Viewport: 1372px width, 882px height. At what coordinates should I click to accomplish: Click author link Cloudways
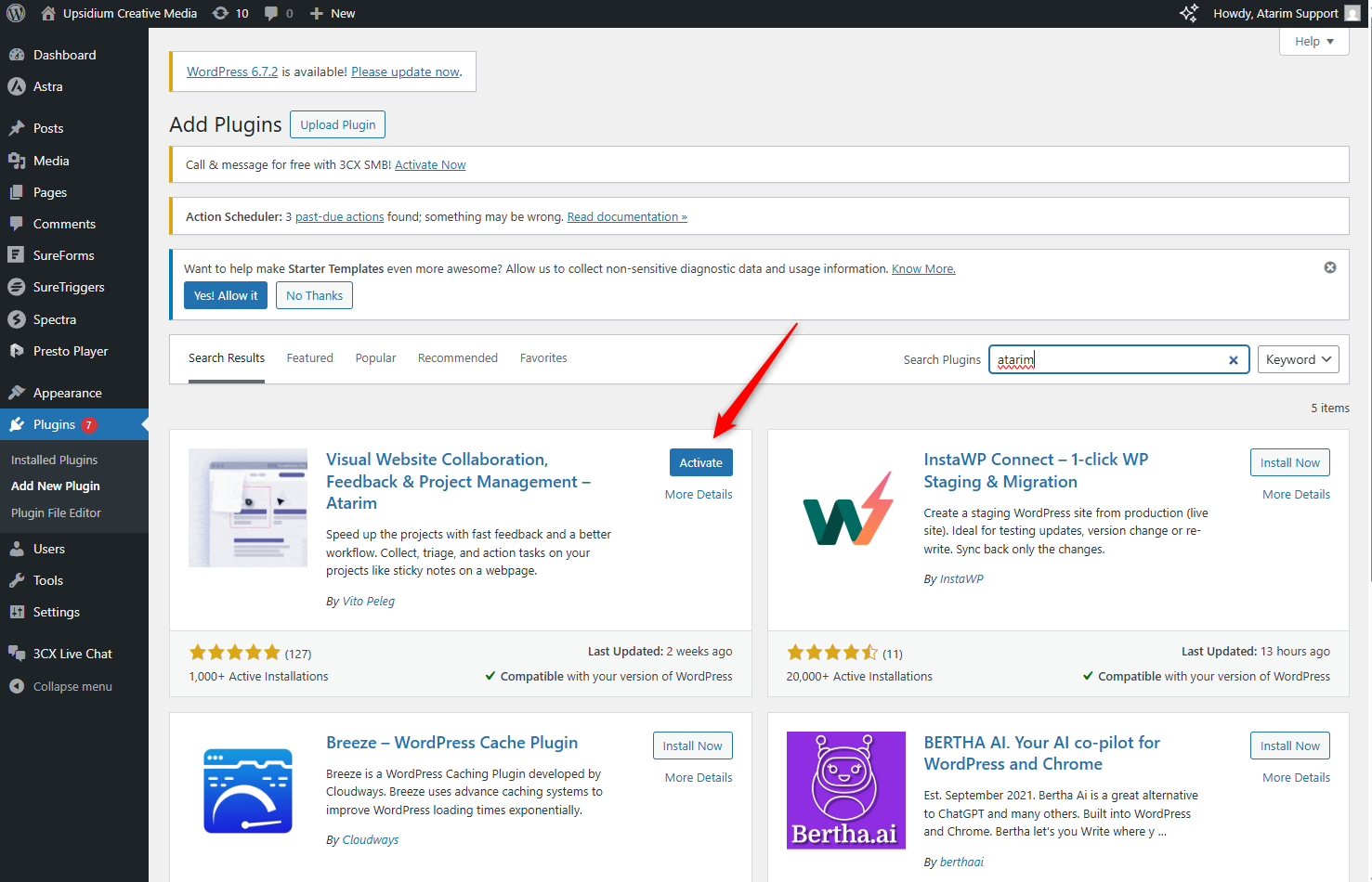coord(371,840)
